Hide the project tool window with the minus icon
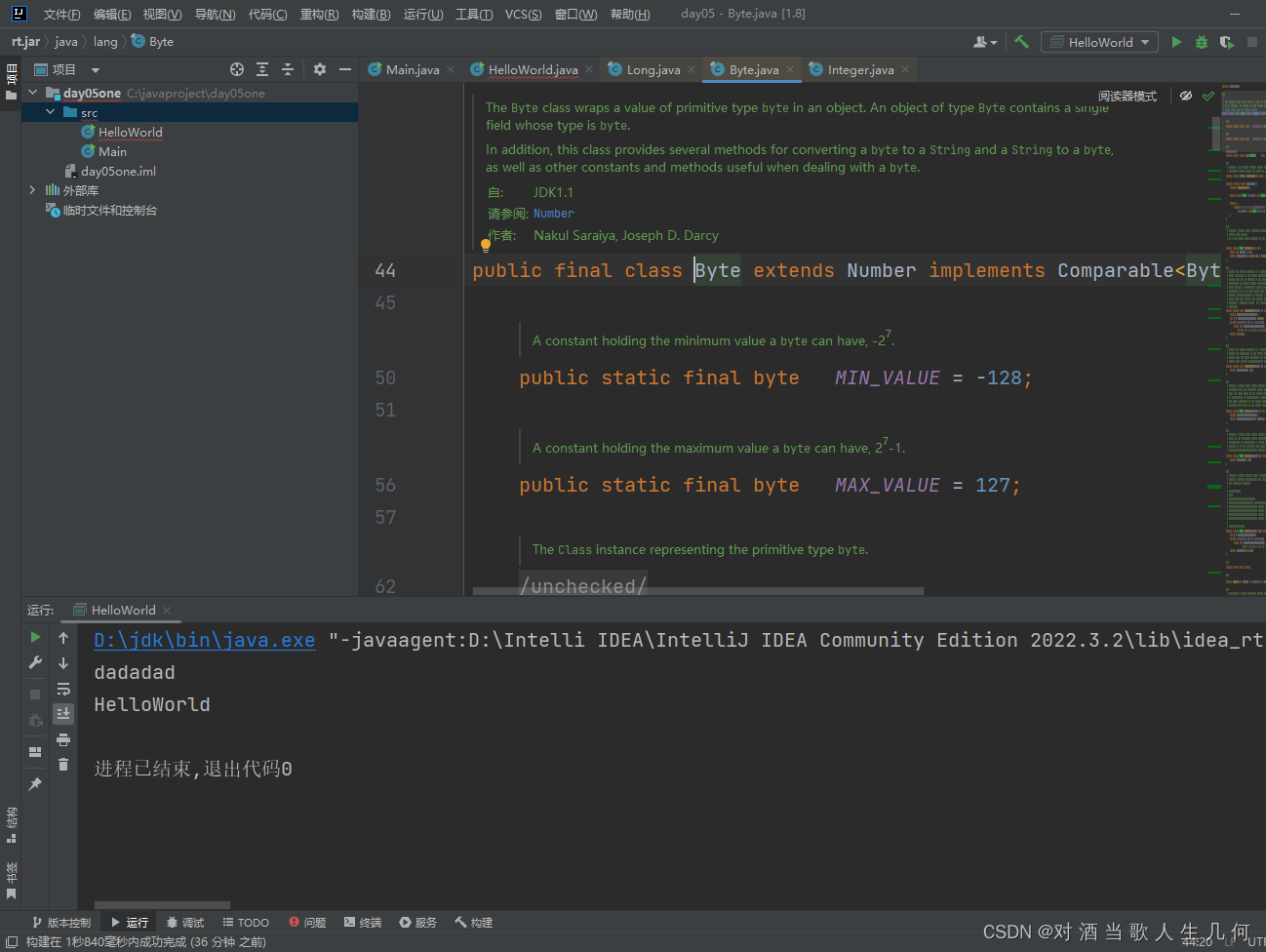Screen dimensions: 1266x952 [x=344, y=69]
